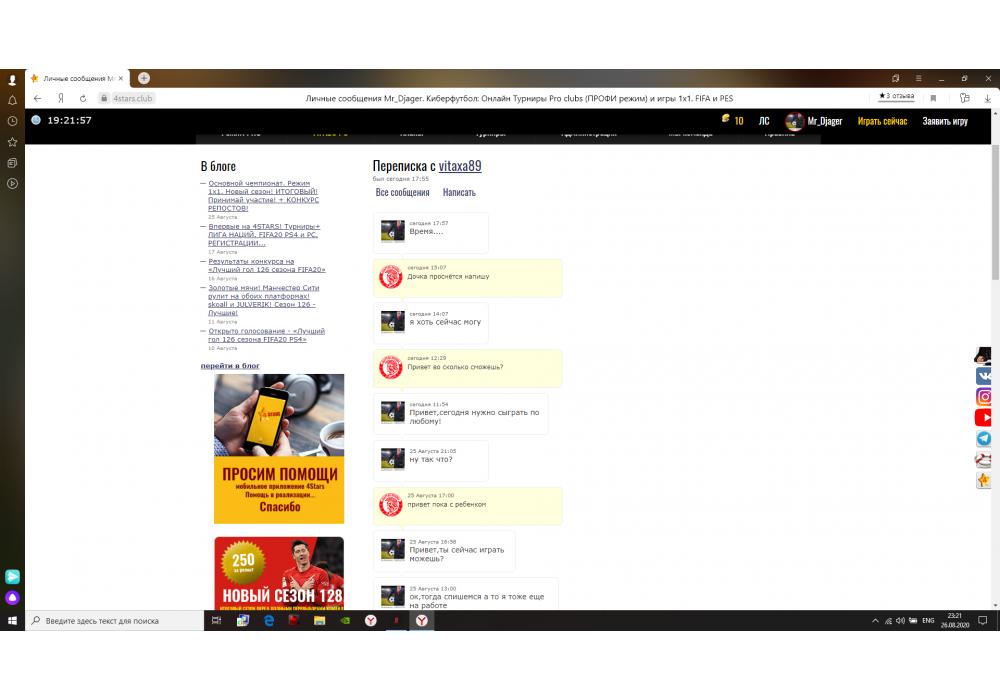1000x700 pixels.
Task: Click the ENG language indicator
Action: click(x=928, y=620)
